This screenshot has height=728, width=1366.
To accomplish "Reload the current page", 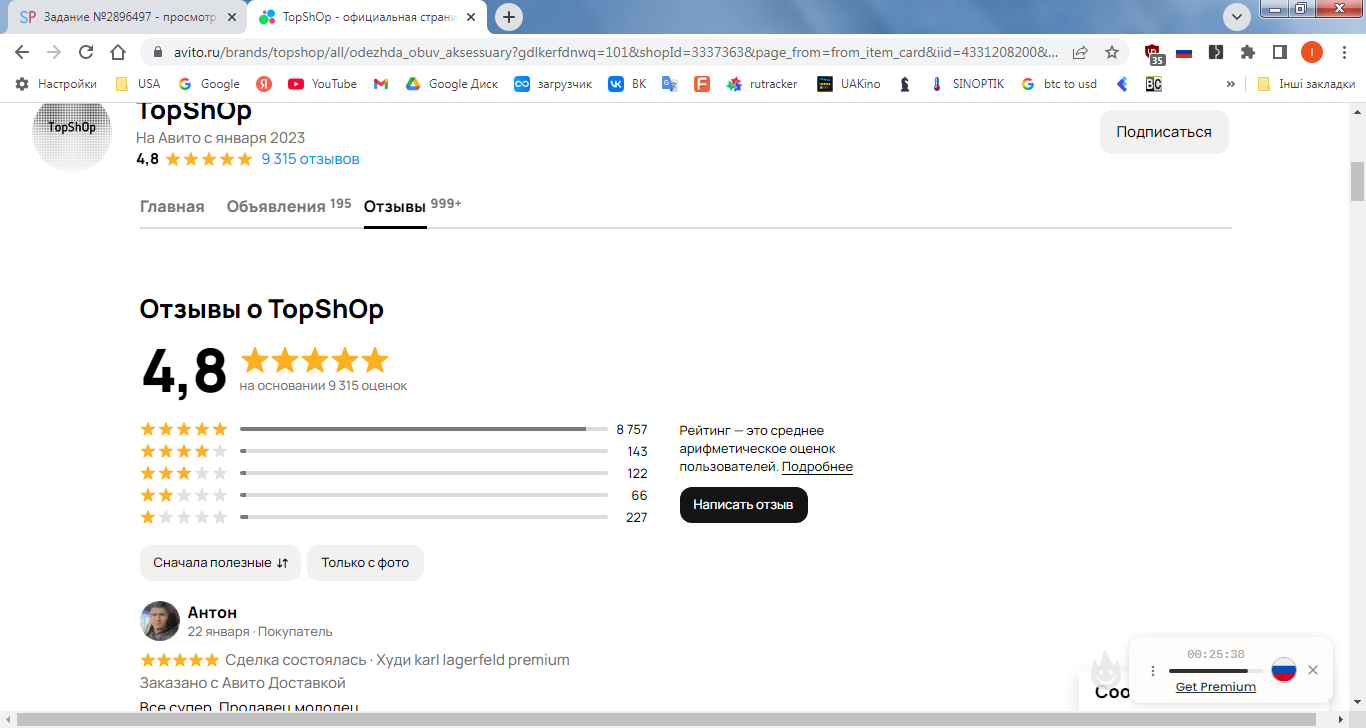I will click(86, 52).
